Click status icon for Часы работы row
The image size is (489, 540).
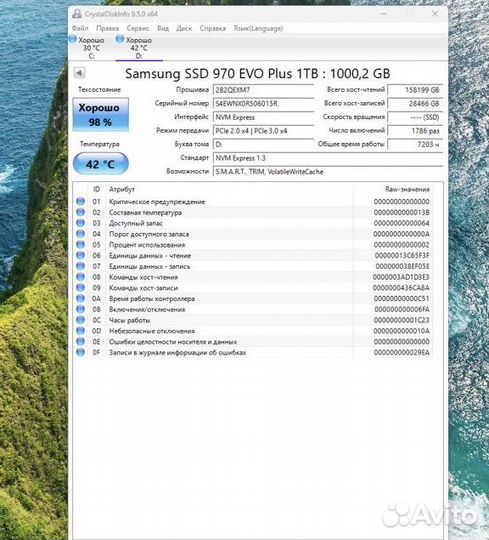pos(80,320)
